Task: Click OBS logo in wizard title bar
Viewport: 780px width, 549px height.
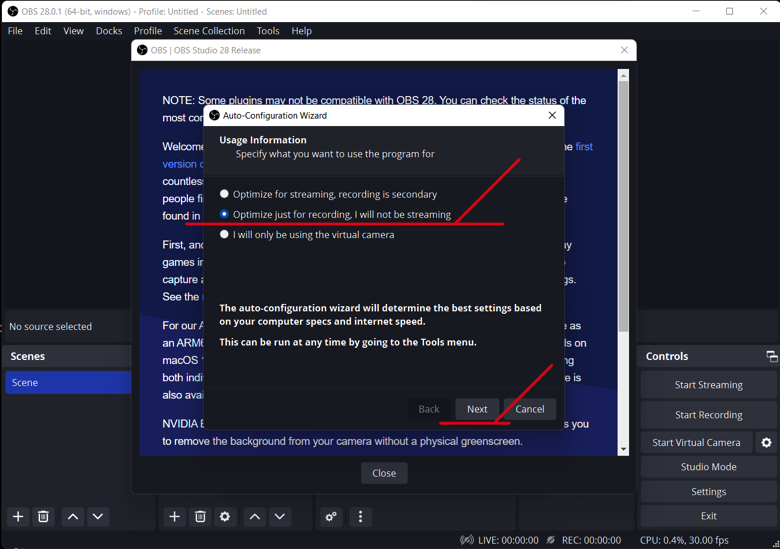Action: point(214,115)
